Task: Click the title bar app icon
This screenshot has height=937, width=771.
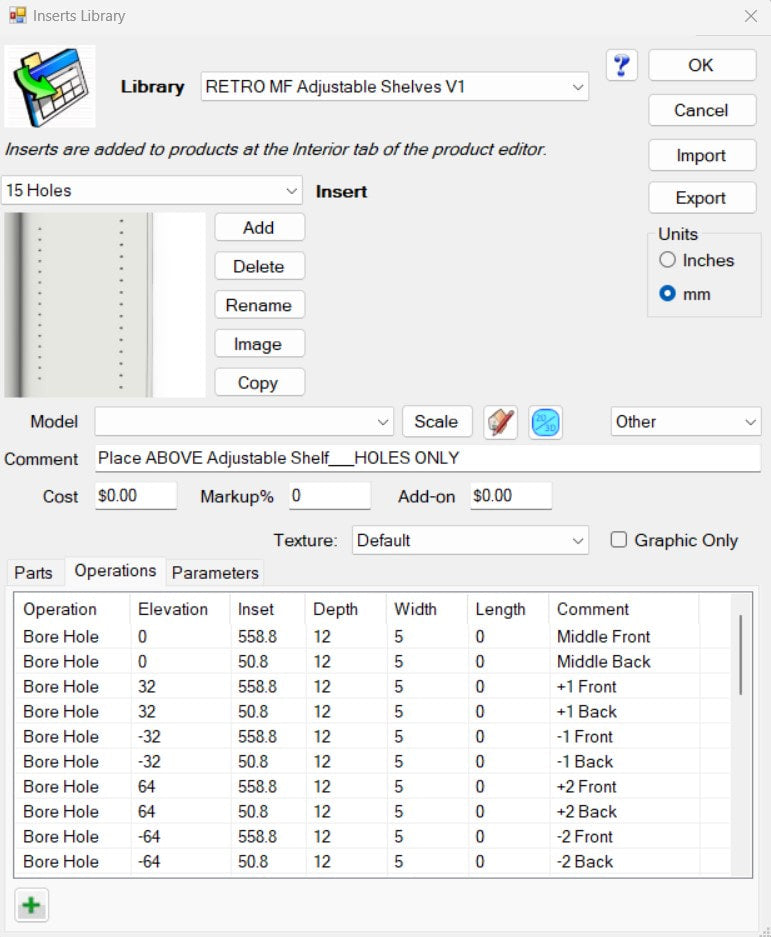Action: 16,16
